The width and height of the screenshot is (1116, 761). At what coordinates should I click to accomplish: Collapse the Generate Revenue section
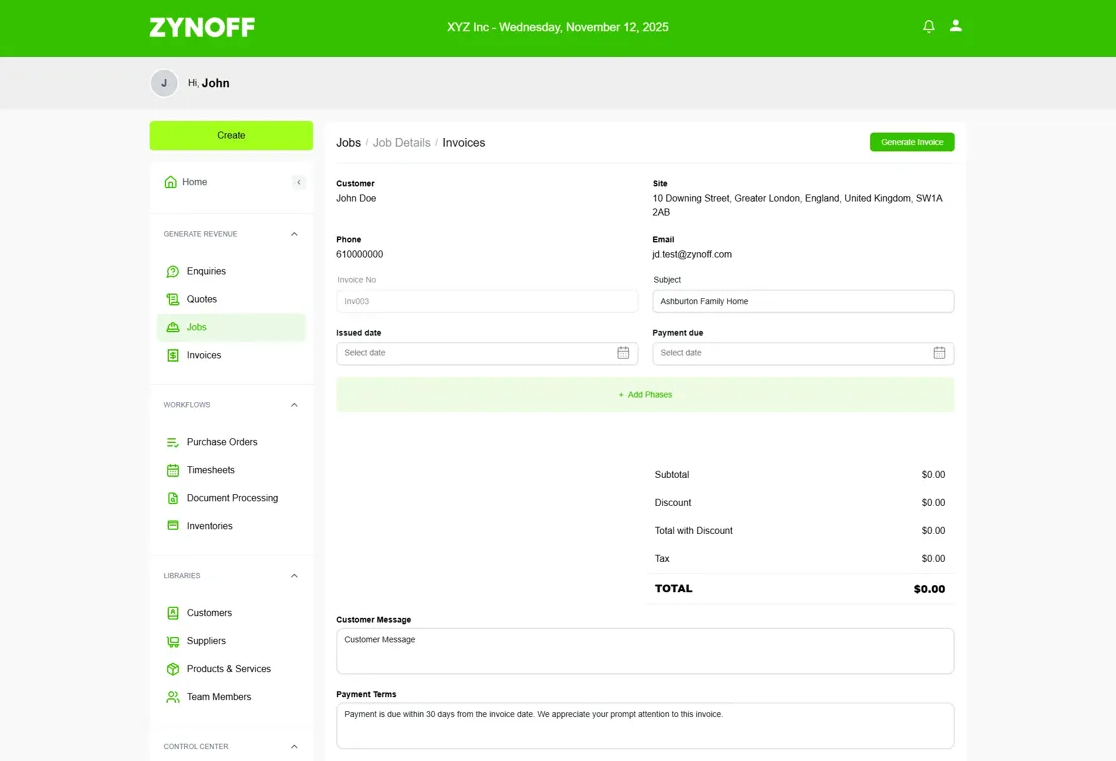pos(294,234)
